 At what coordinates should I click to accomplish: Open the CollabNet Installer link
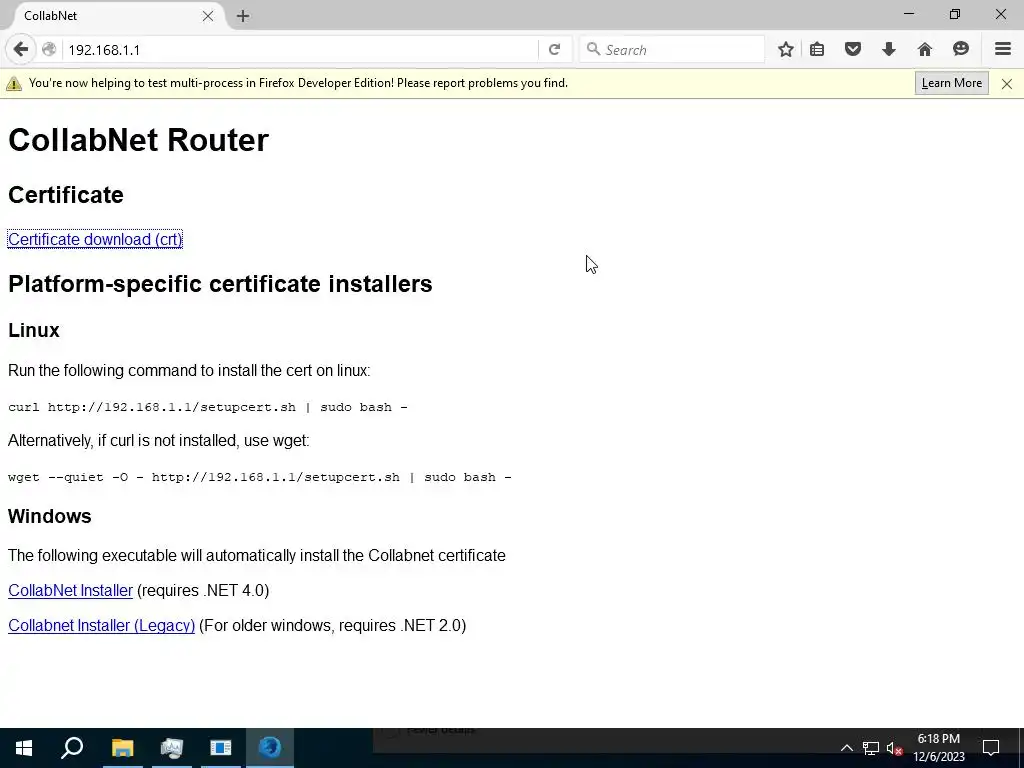[x=71, y=590]
